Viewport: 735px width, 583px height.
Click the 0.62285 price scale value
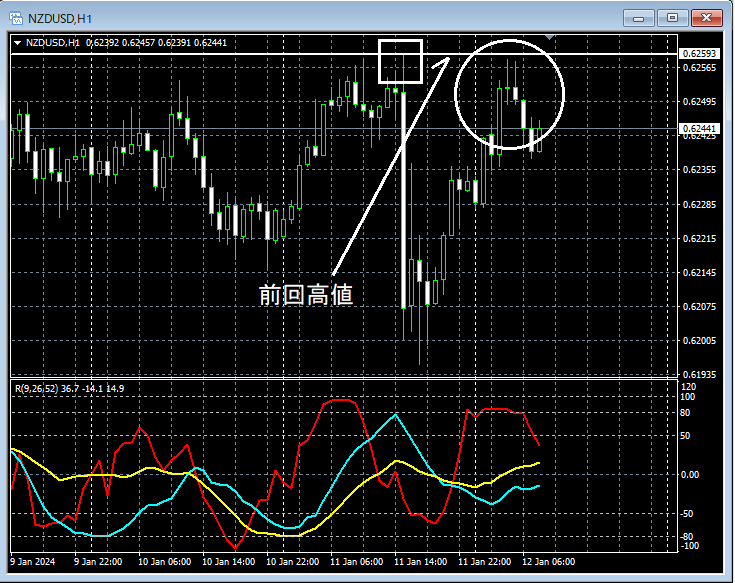point(699,205)
